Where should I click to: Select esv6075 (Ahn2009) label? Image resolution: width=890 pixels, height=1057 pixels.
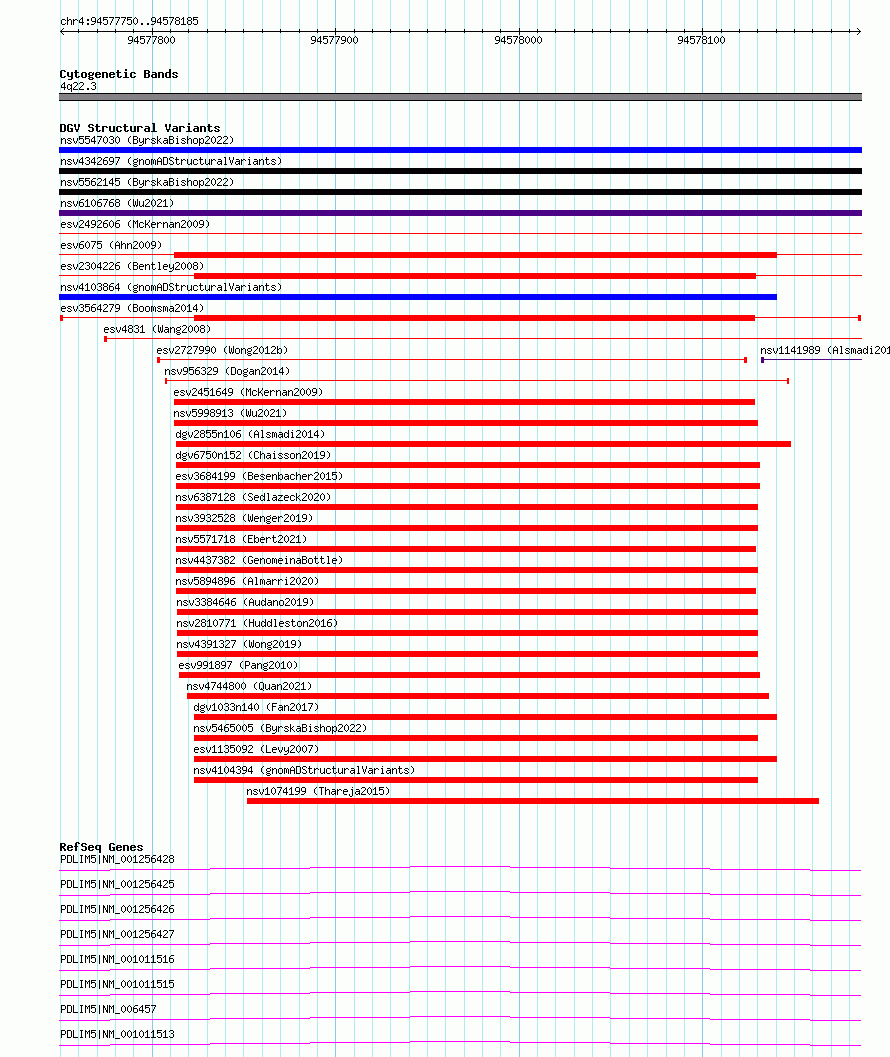(111, 245)
